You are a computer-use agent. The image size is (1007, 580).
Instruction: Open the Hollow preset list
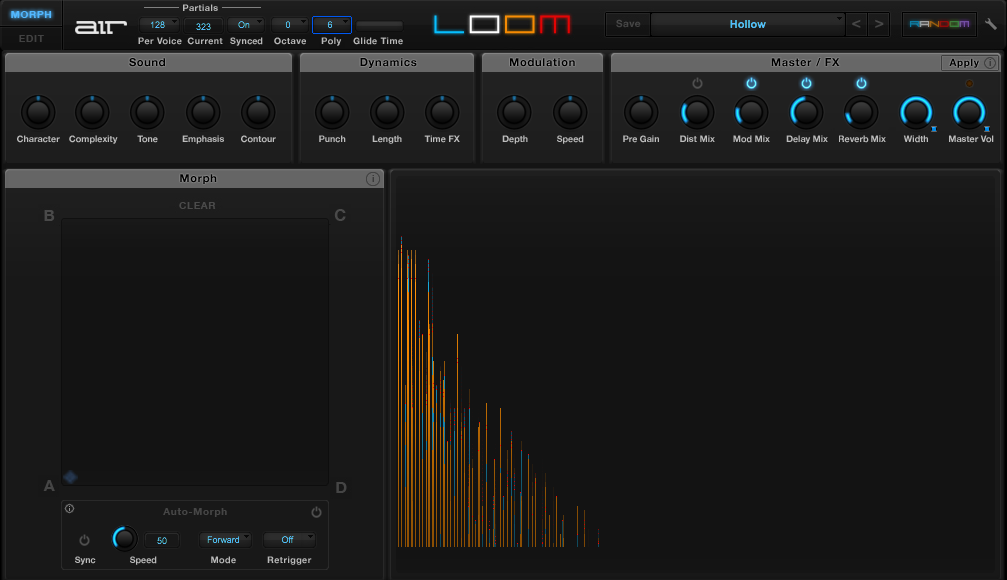pyautogui.click(x=748, y=24)
